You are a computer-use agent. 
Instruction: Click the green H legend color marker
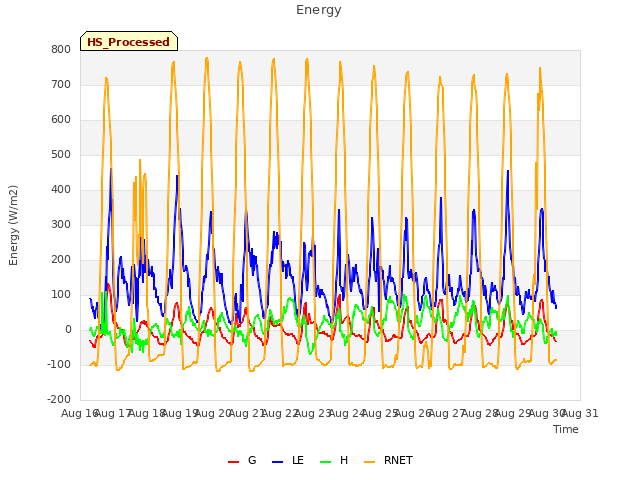pyautogui.click(x=325, y=462)
